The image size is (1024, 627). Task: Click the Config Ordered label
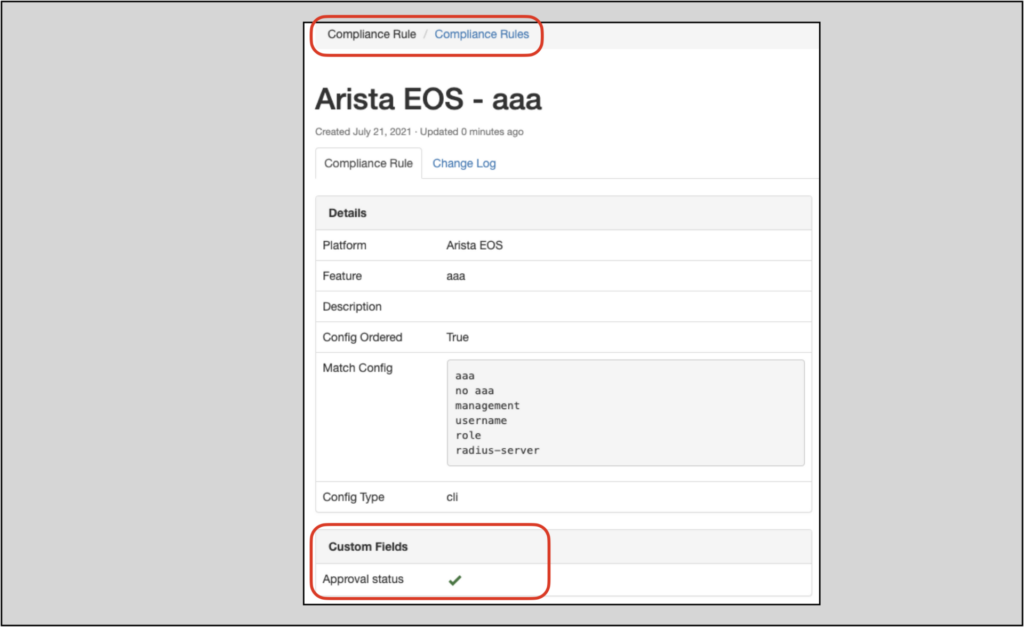[x=362, y=338]
